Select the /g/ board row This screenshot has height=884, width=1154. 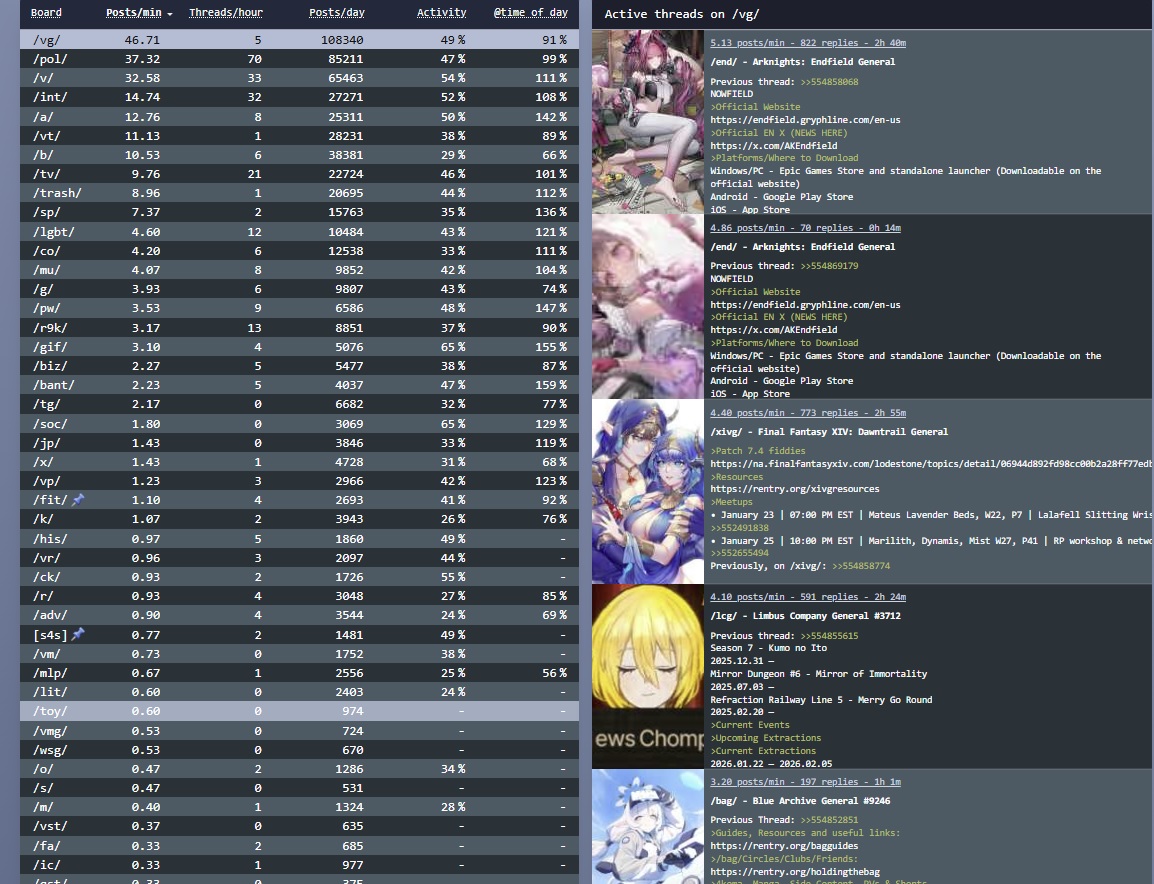pyautogui.click(x=300, y=289)
